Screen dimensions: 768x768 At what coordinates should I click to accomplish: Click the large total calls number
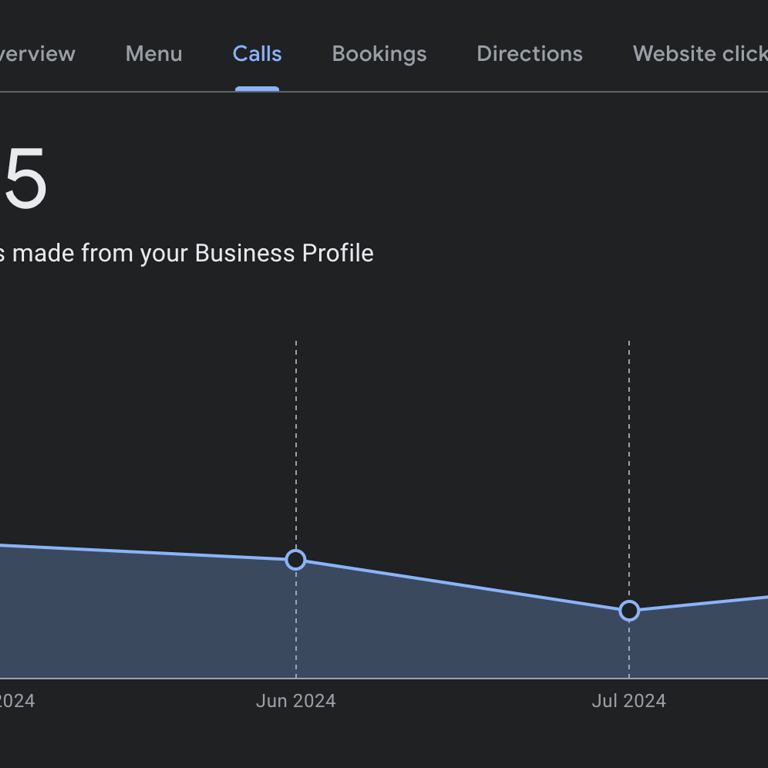24,181
